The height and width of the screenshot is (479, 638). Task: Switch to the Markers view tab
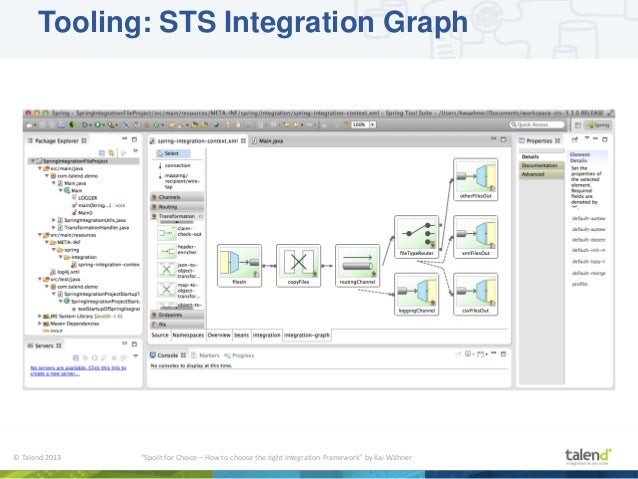(205, 355)
